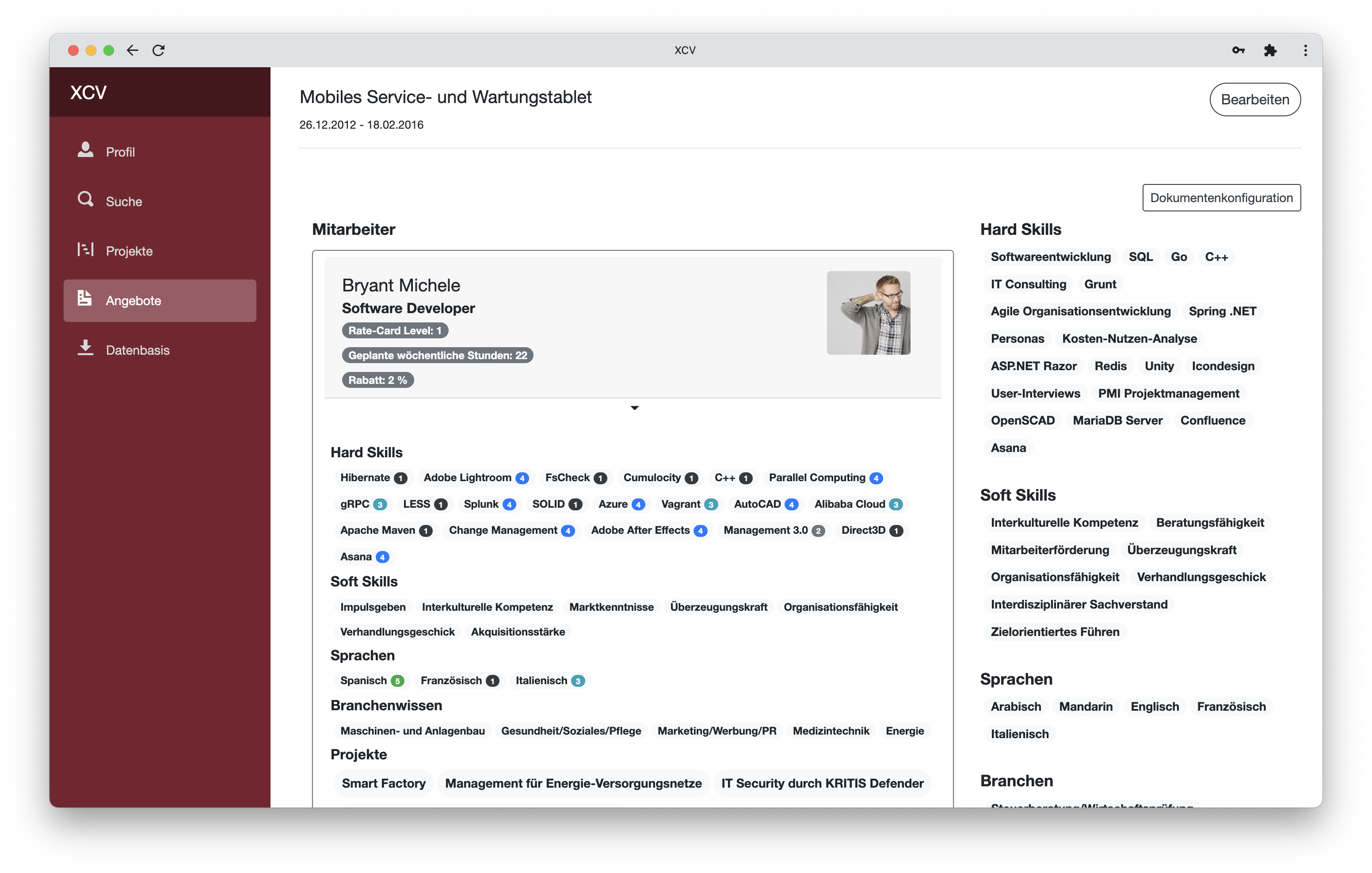Click the Rabatt: 2 % badge
The height and width of the screenshot is (873, 1372).
coord(378,380)
